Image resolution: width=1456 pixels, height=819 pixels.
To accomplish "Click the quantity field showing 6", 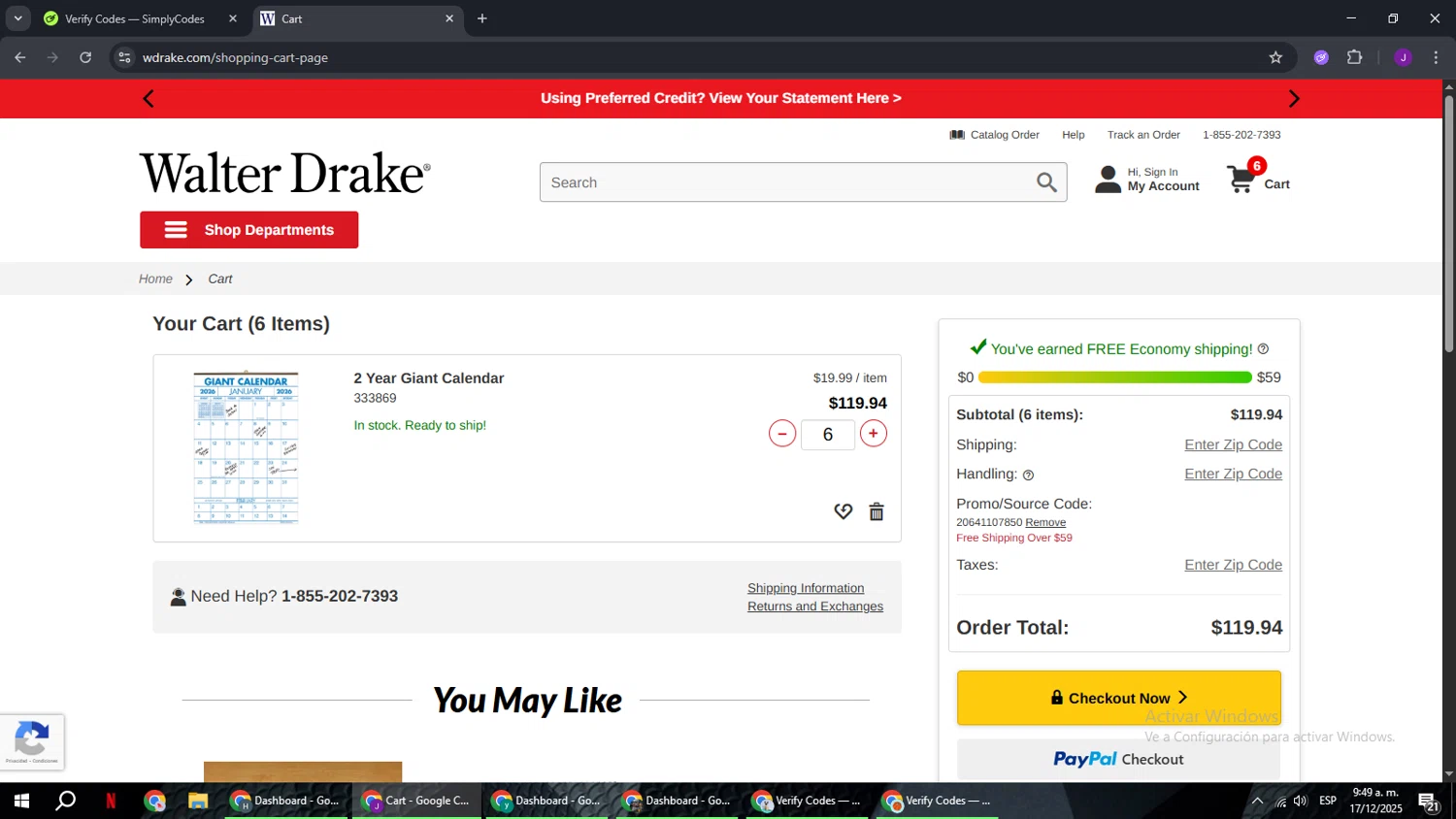I will tap(828, 435).
